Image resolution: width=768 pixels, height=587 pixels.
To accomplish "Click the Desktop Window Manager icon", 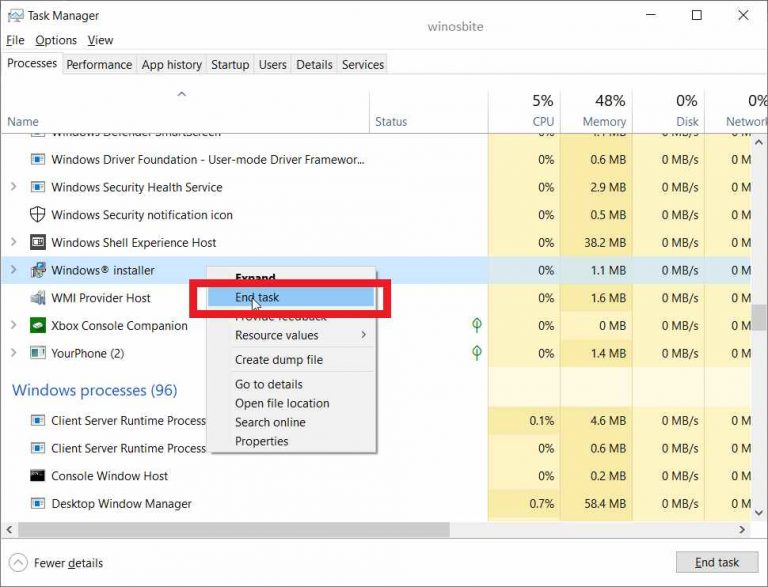I will pyautogui.click(x=38, y=504).
